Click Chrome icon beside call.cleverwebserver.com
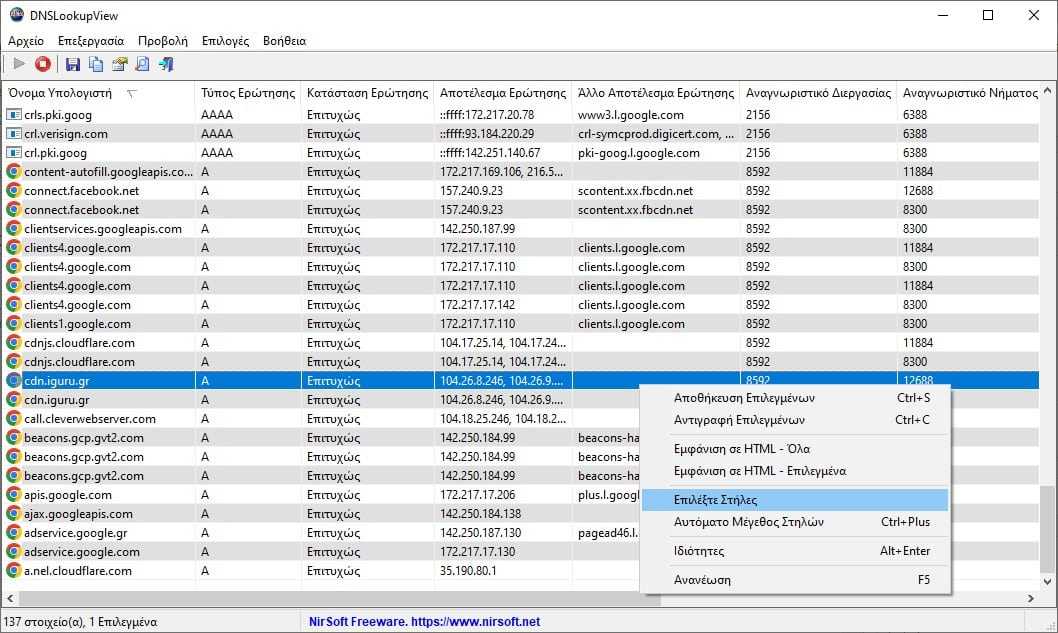 pyautogui.click(x=13, y=419)
